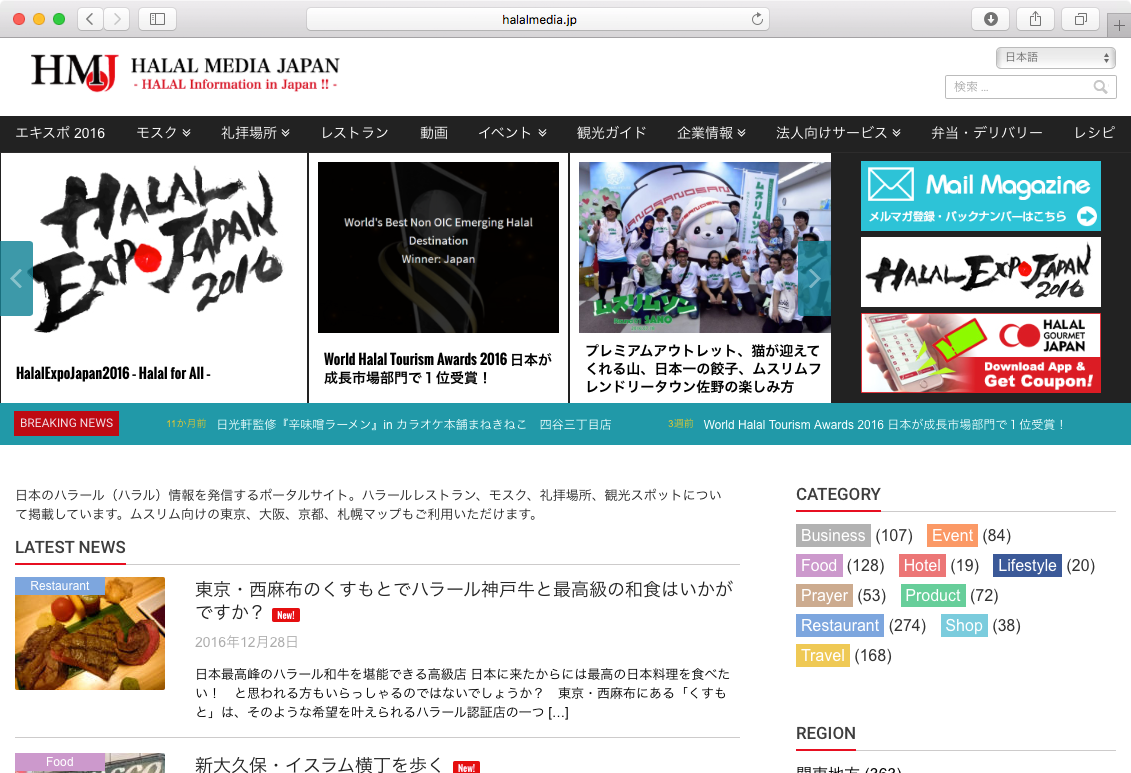Open the 新大久保・イスラム横丁を歩く article

(x=320, y=764)
